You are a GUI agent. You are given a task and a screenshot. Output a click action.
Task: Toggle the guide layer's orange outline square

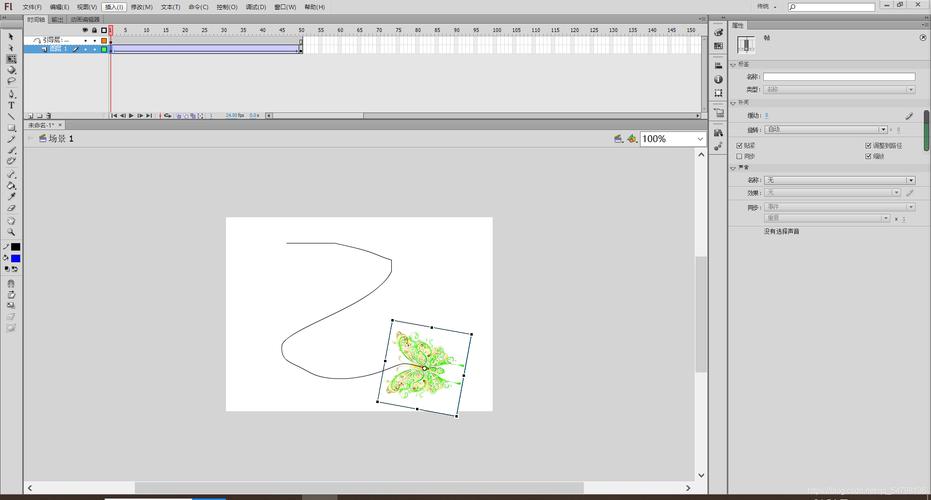pos(104,40)
